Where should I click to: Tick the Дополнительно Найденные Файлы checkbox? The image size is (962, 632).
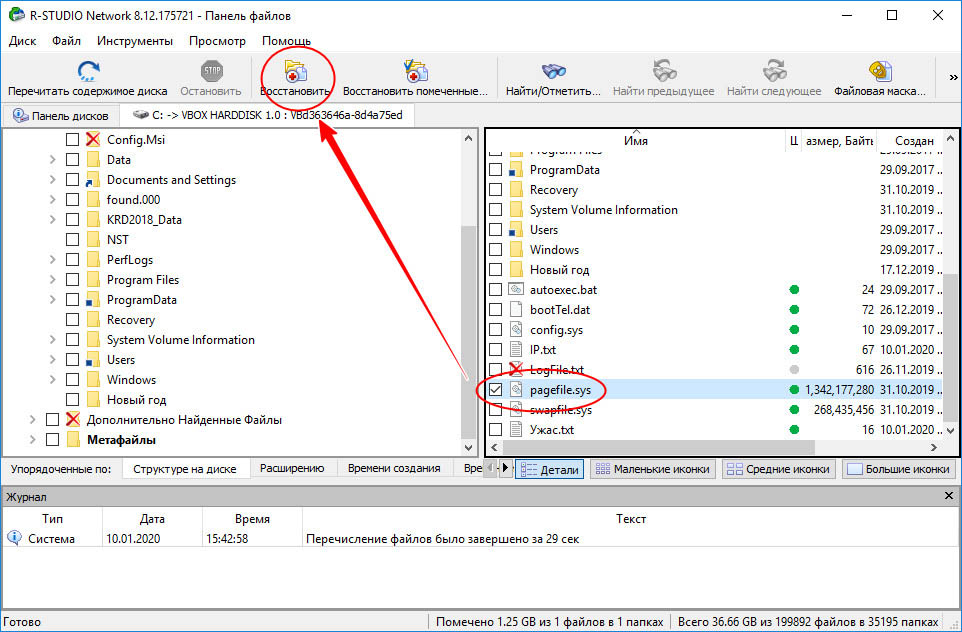[53, 420]
